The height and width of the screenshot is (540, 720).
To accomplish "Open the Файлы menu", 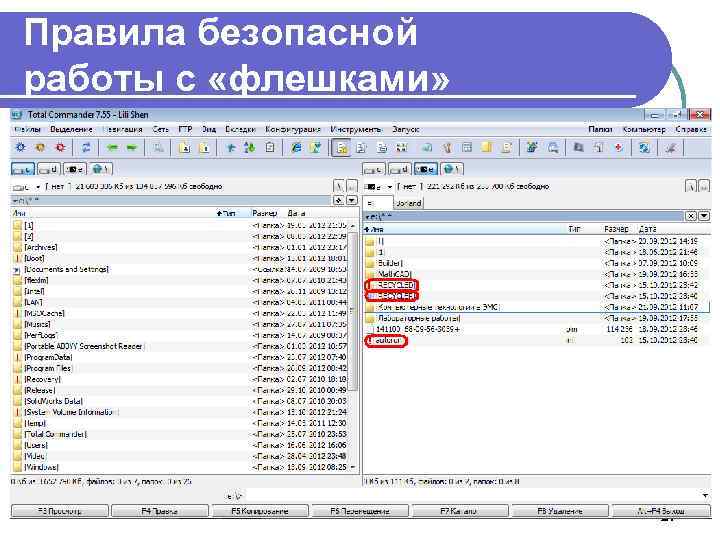I will pos(27,129).
